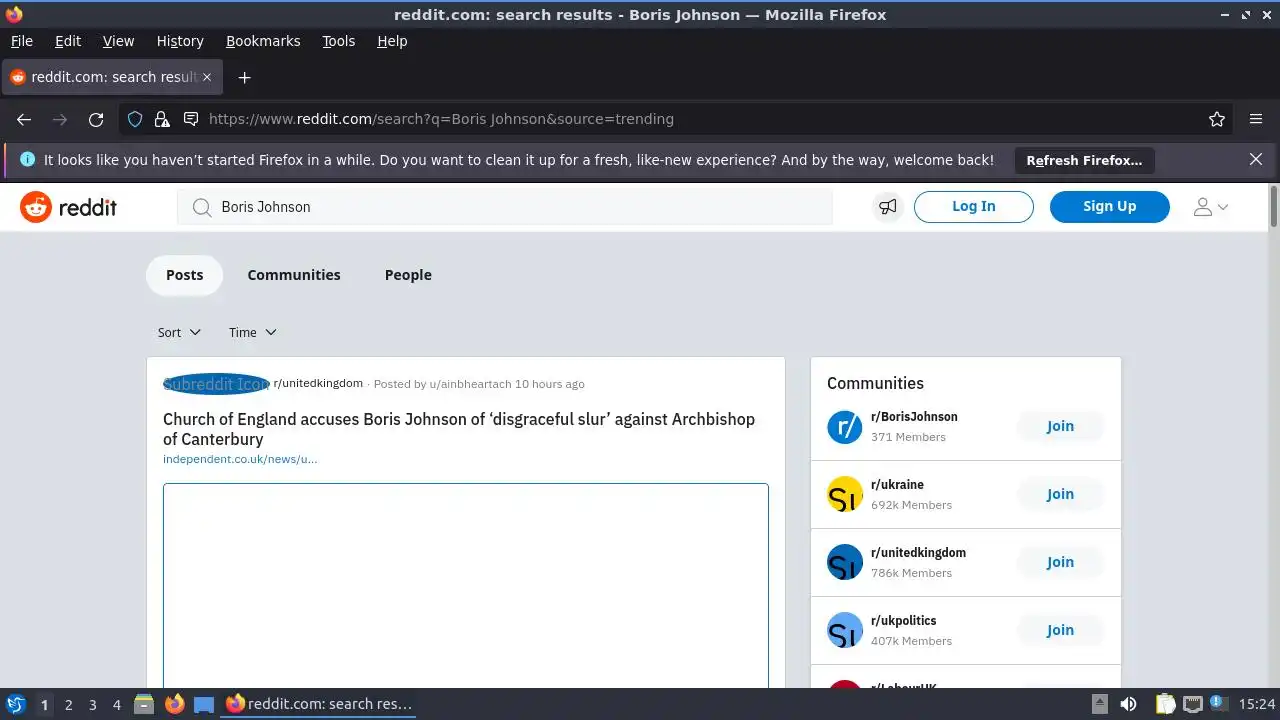
Task: Click the tracking protection shield icon
Action: click(x=135, y=119)
